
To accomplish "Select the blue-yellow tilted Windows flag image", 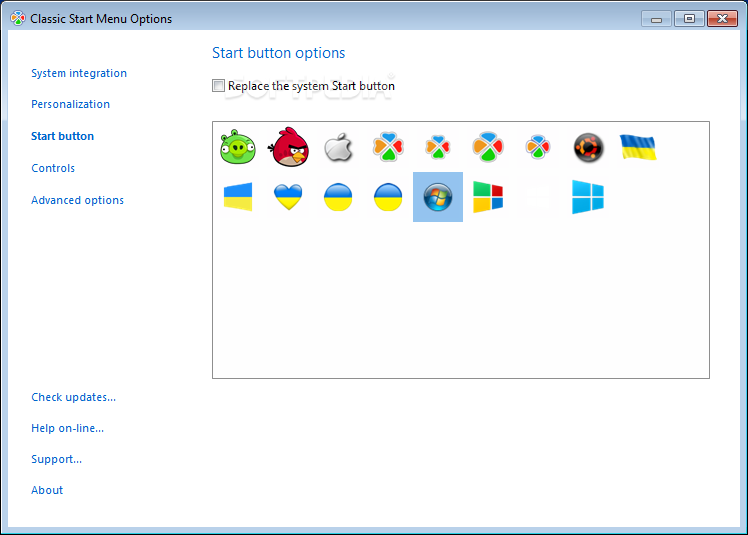I will 238,197.
